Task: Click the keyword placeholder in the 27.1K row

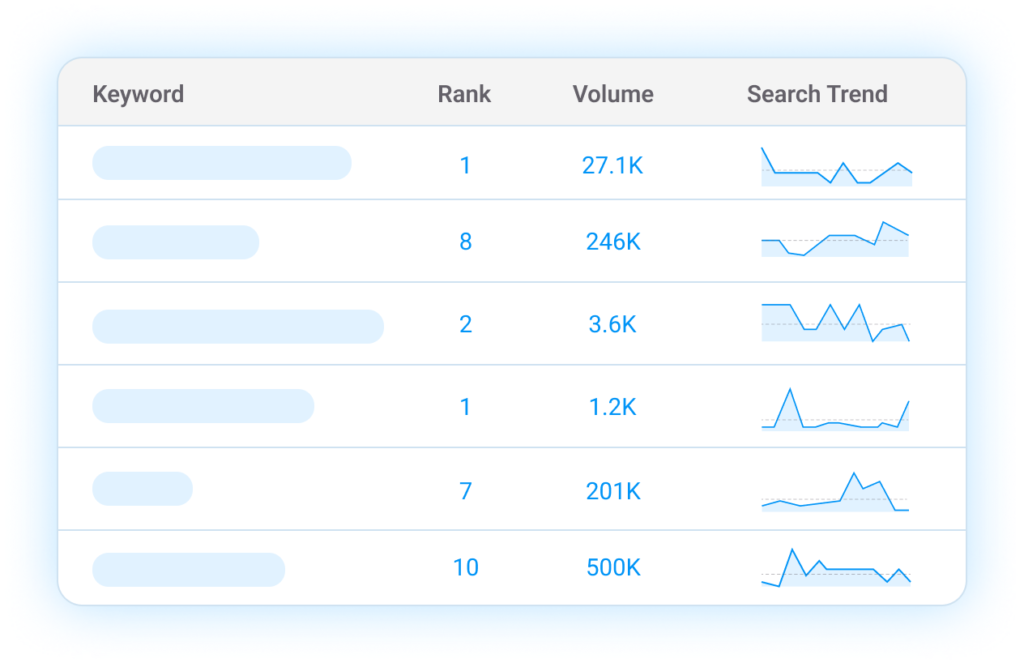Action: [x=222, y=163]
